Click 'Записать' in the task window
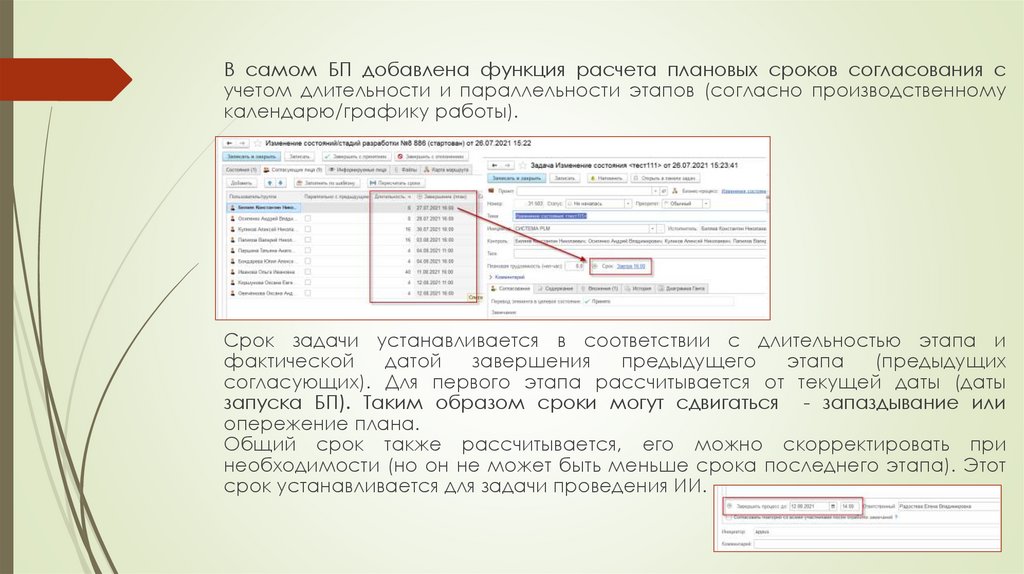This screenshot has width=1024, height=574. (x=564, y=178)
